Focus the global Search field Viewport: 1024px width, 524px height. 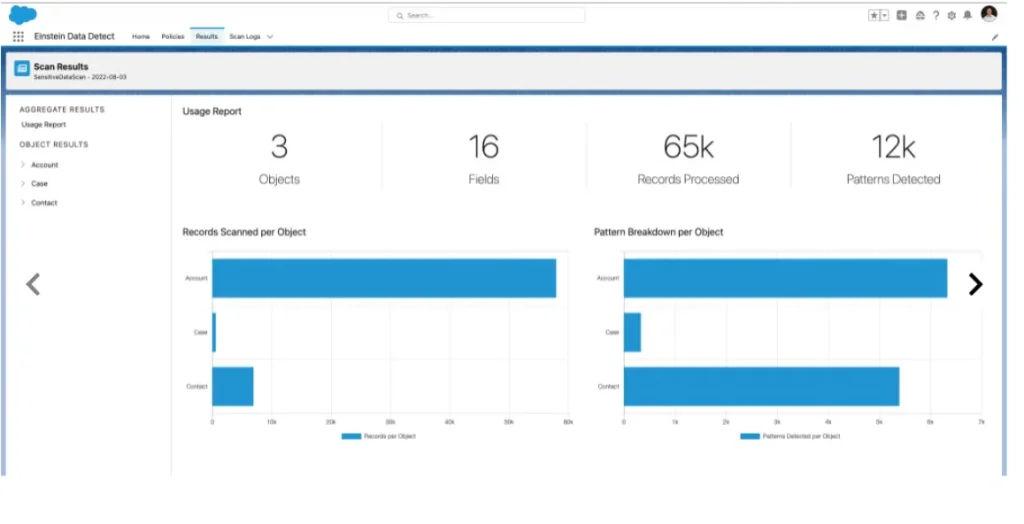tap(487, 16)
